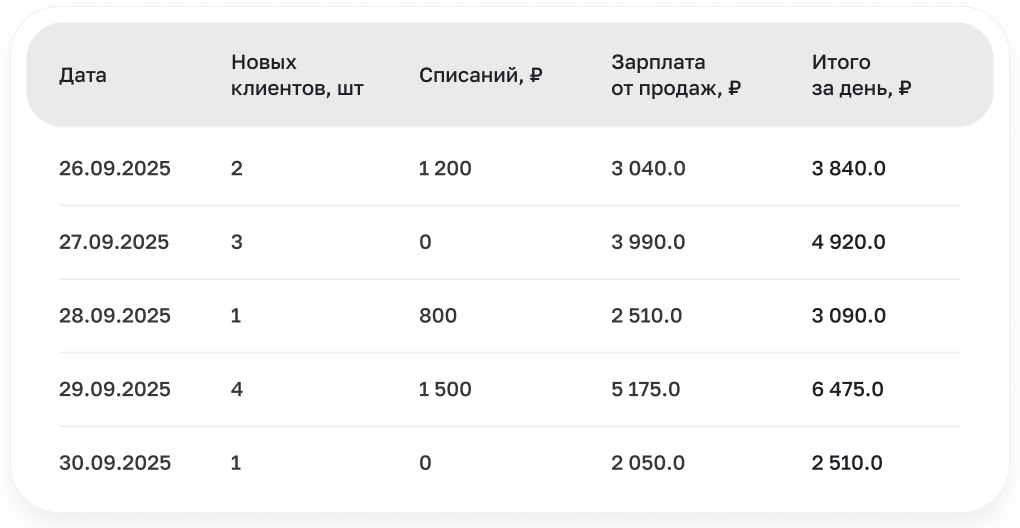Click the Зарплата от продаж, ₽ header

point(676,75)
